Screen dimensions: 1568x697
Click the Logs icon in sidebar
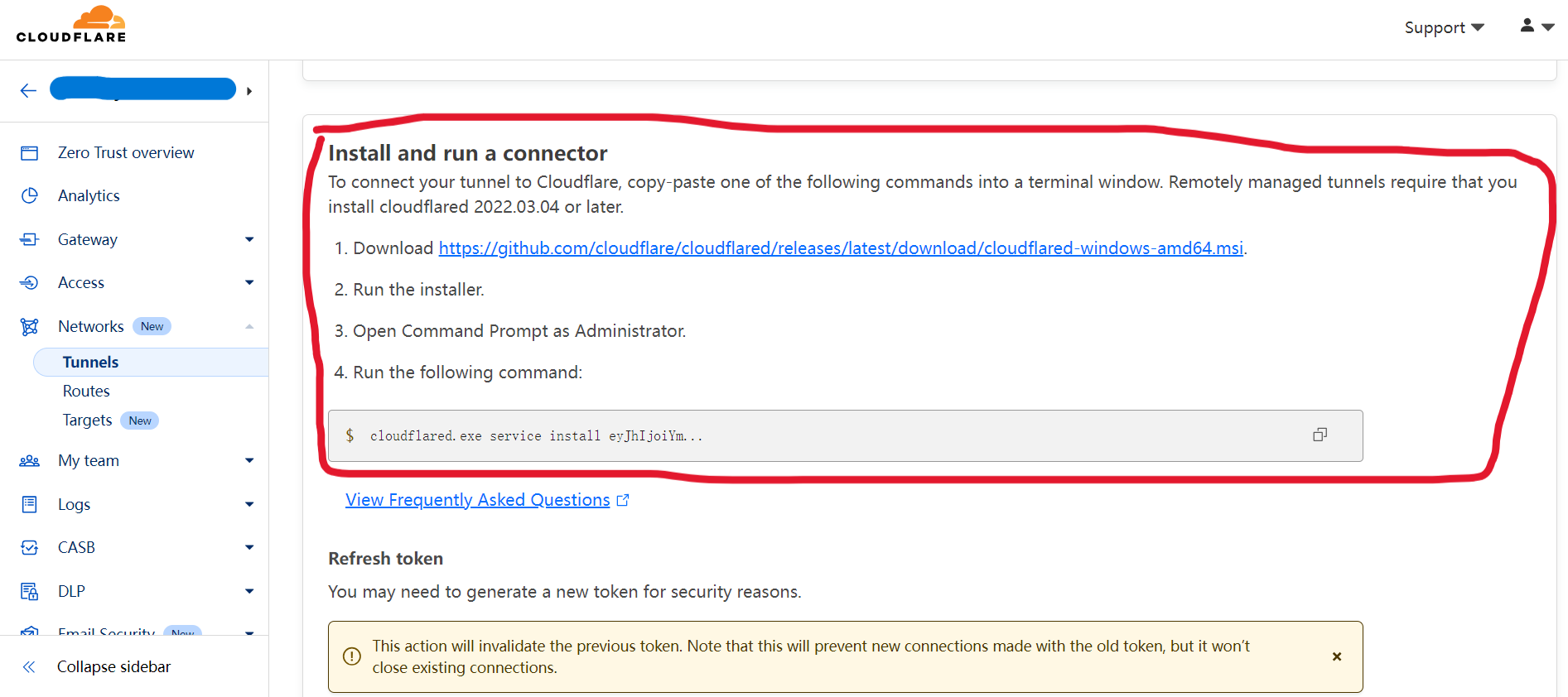pyautogui.click(x=30, y=504)
